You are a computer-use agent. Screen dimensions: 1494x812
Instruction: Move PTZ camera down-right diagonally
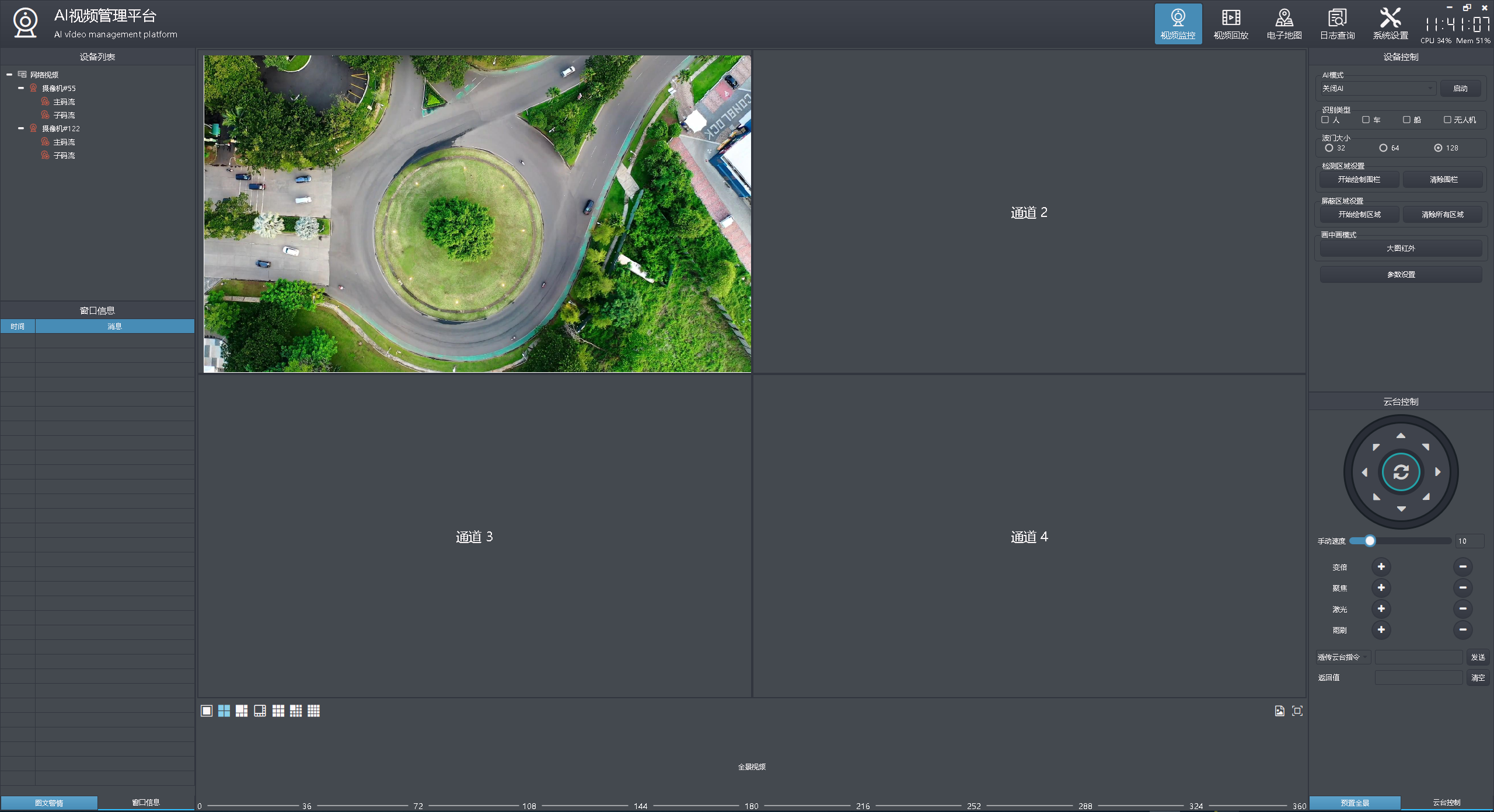[1426, 497]
